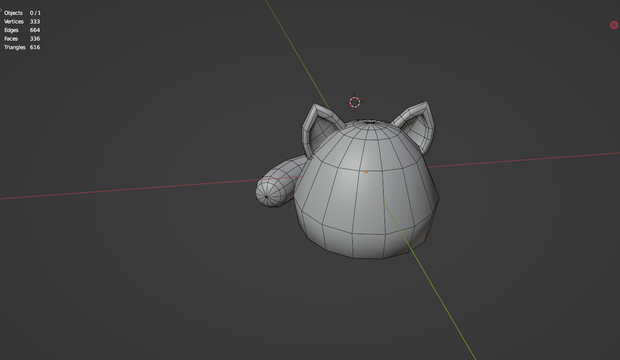Click the orange origin dot on the cat body

(x=366, y=172)
